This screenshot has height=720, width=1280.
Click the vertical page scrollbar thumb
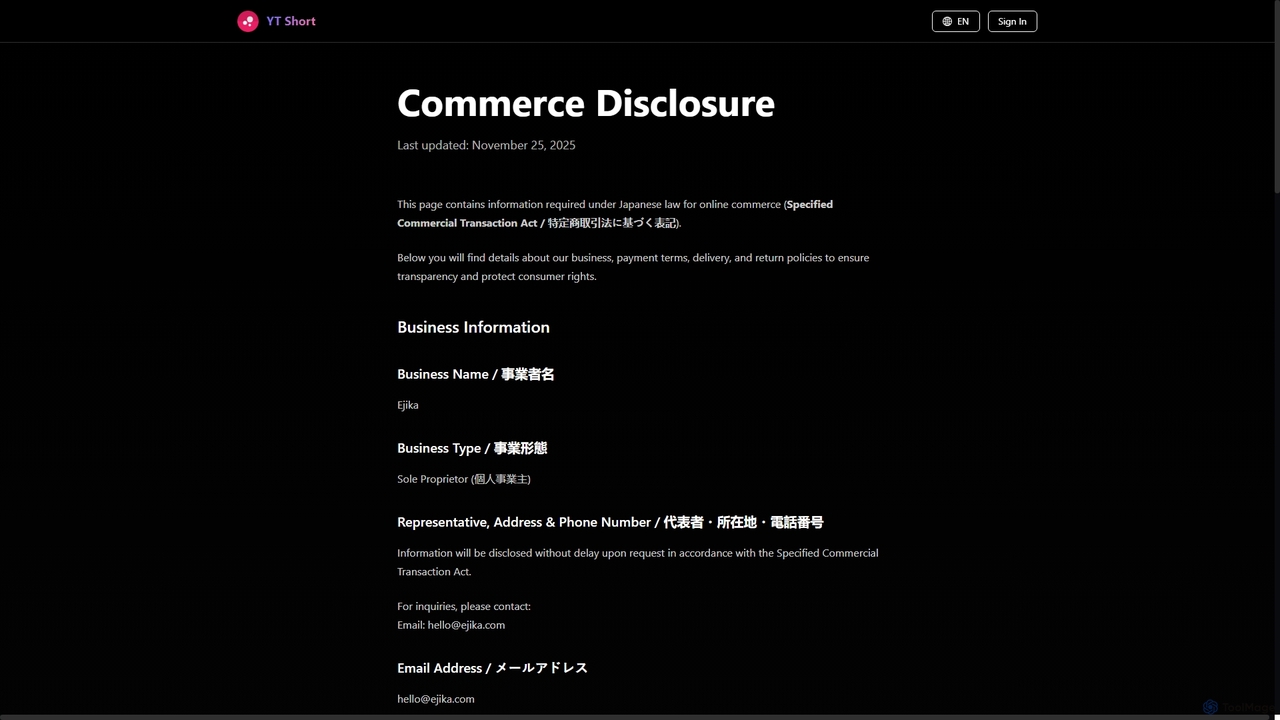pos(1276,96)
